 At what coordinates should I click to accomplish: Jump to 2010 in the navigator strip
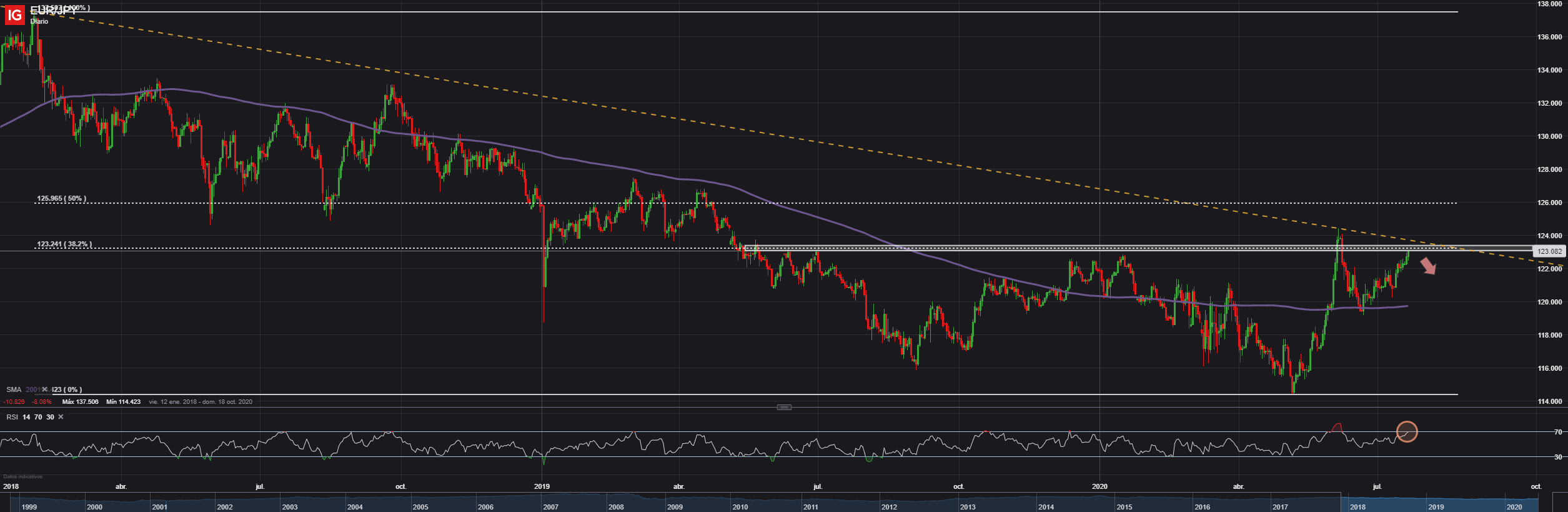pyautogui.click(x=740, y=507)
